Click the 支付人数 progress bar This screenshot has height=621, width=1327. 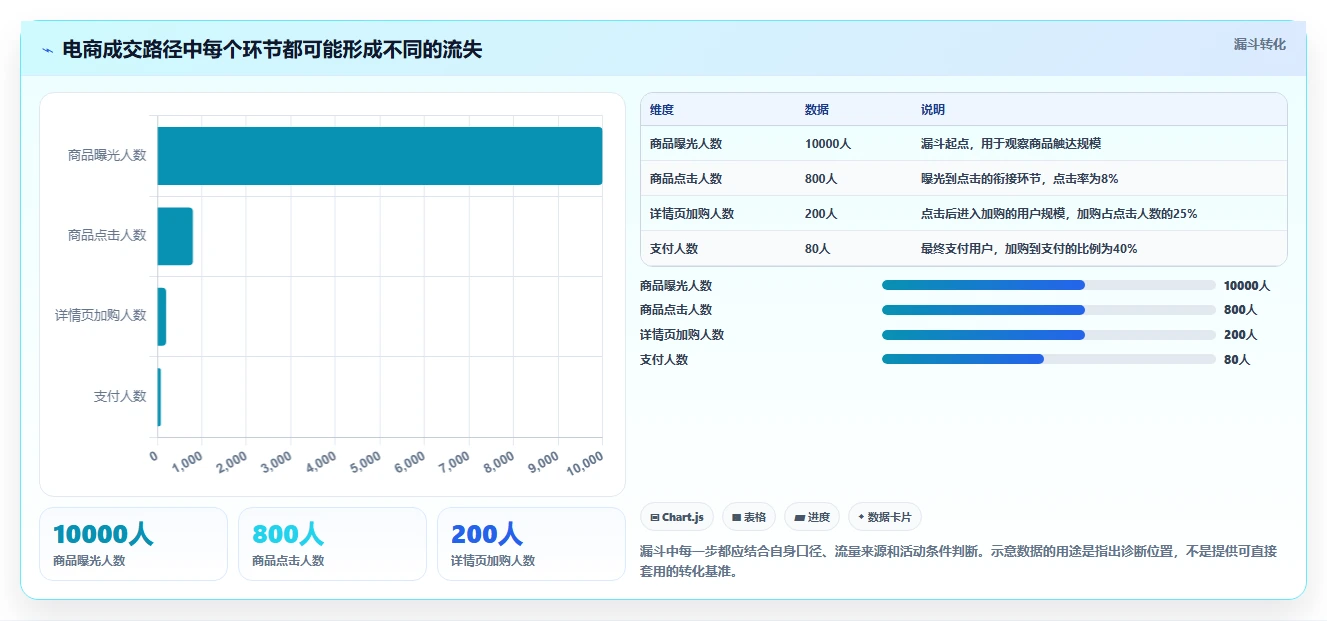(1049, 359)
